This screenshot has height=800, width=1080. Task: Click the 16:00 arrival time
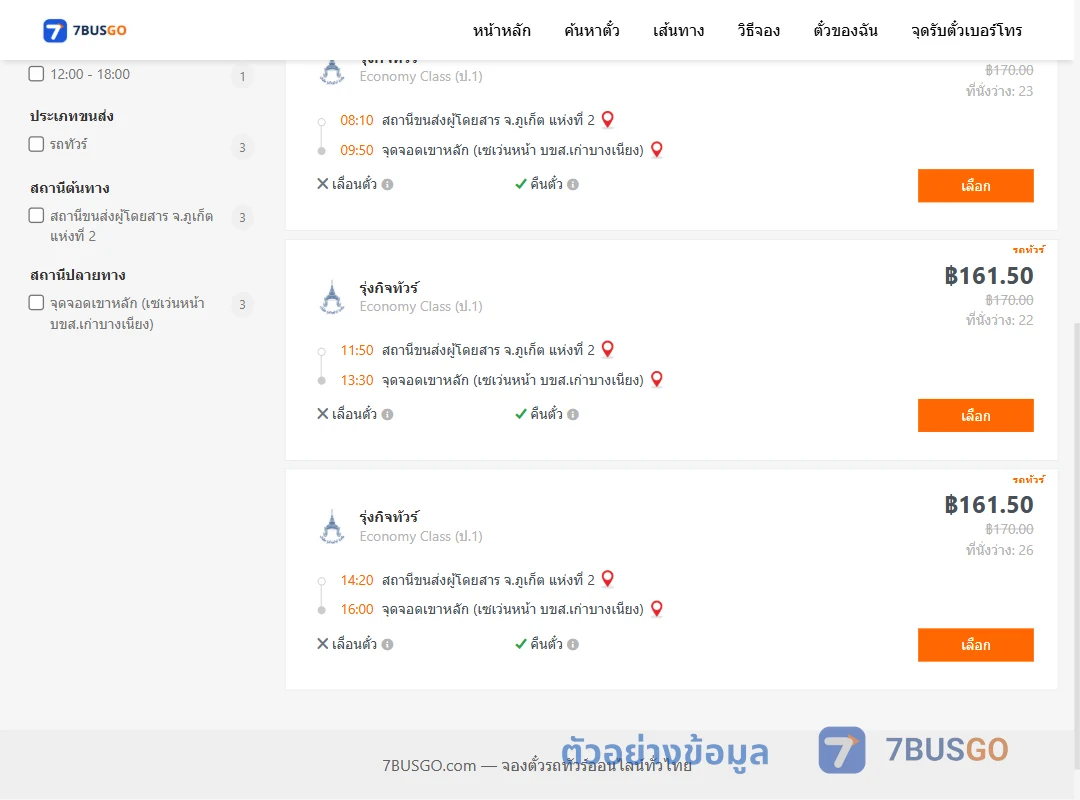tap(357, 609)
